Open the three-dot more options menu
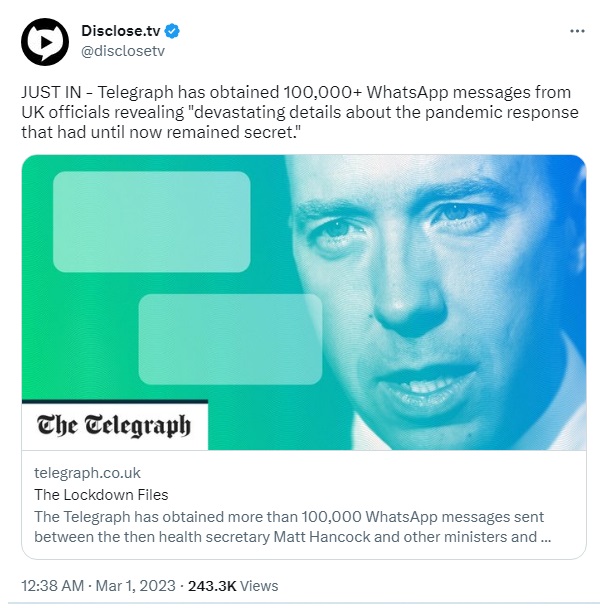The height and width of the screenshot is (614, 600). click(x=577, y=31)
